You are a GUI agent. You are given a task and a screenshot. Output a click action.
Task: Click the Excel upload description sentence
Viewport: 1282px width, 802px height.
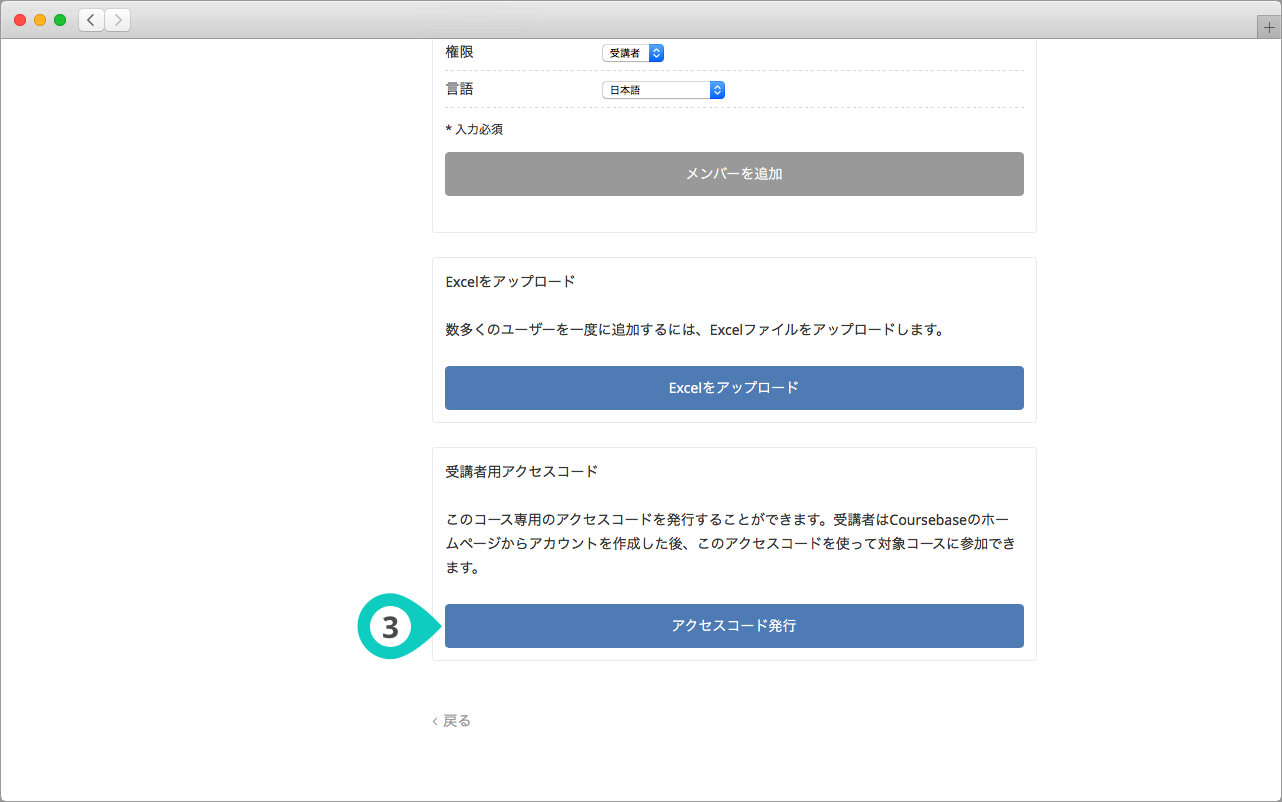[694, 330]
